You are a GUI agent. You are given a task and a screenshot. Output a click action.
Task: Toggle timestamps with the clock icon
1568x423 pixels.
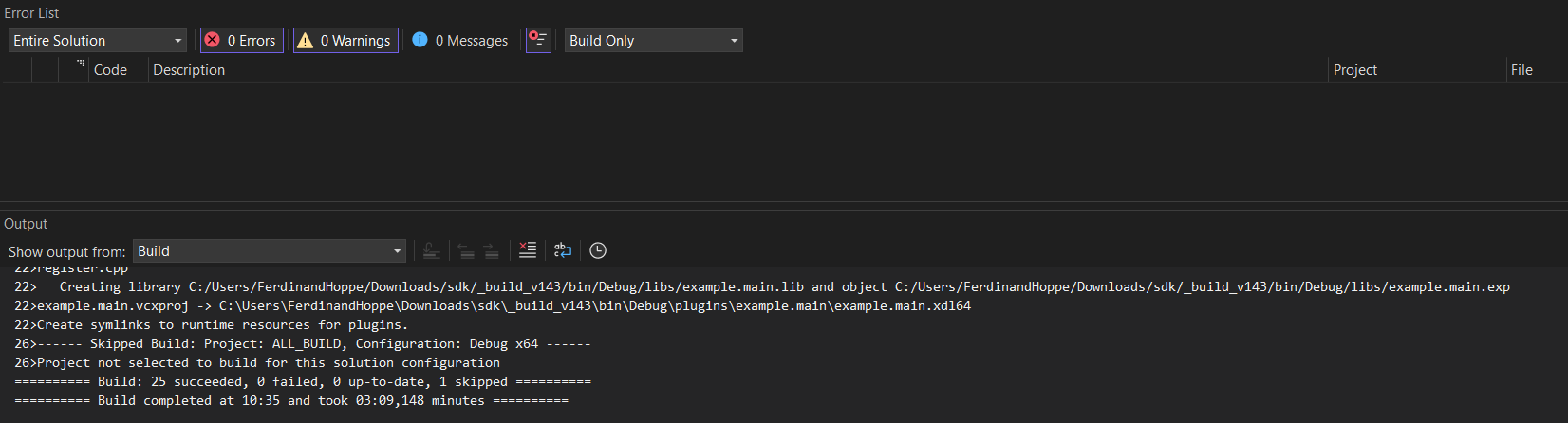598,250
